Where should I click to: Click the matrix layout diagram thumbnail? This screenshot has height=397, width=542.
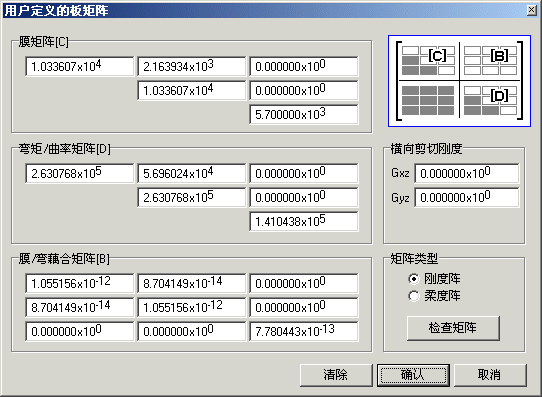pyautogui.click(x=459, y=81)
